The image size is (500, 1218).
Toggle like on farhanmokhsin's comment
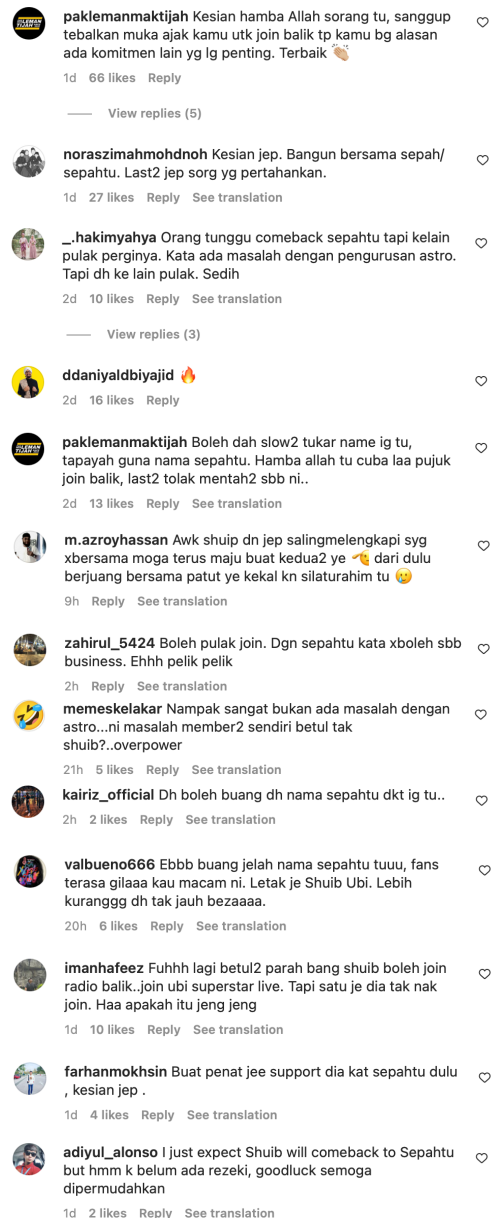pyautogui.click(x=482, y=1077)
